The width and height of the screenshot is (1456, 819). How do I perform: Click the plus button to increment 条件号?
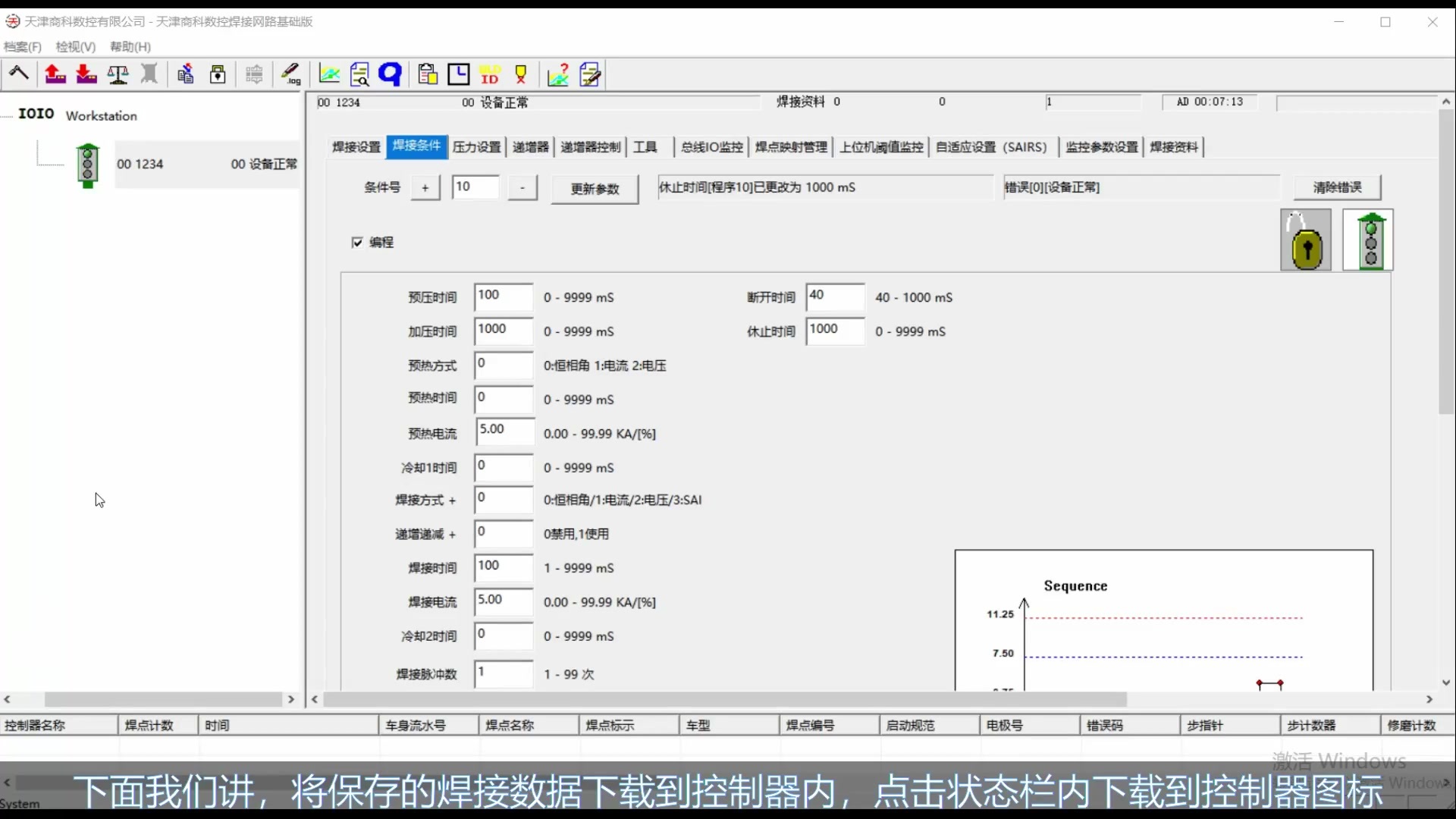425,187
